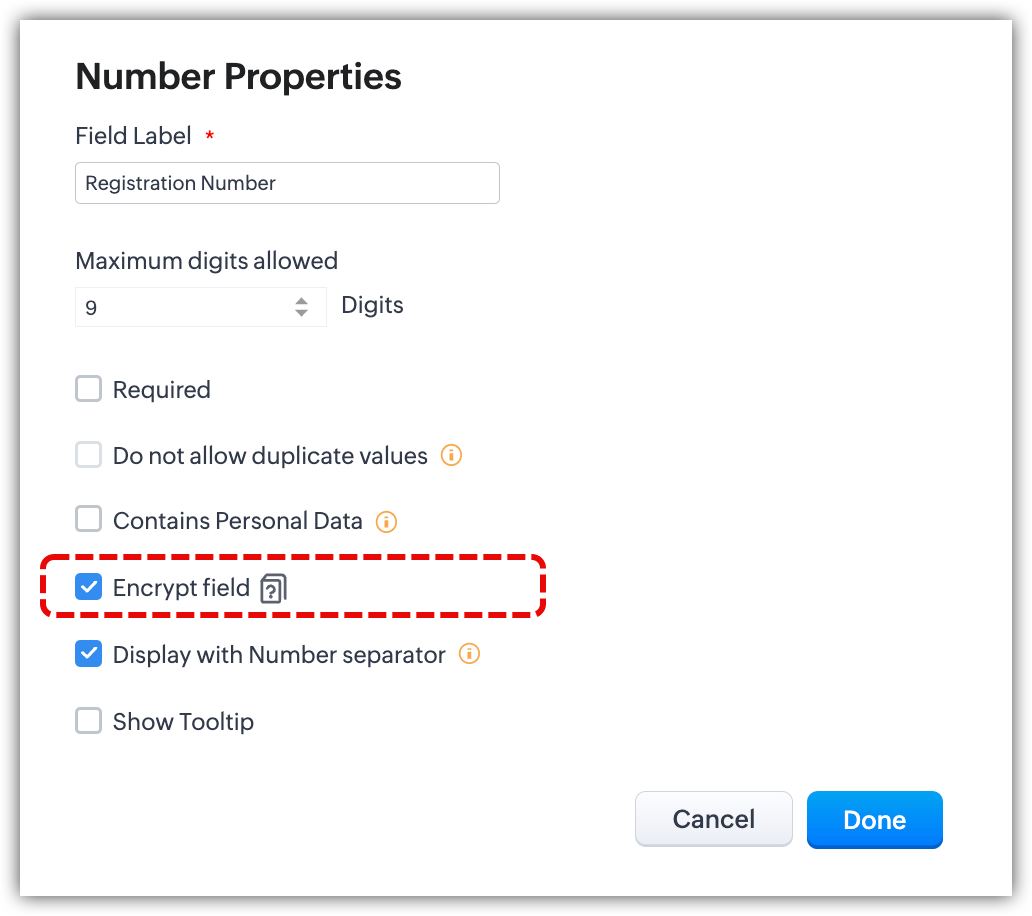This screenshot has height=916, width=1032.
Task: Click info icon beside Do not allow duplicate values
Action: (x=452, y=456)
